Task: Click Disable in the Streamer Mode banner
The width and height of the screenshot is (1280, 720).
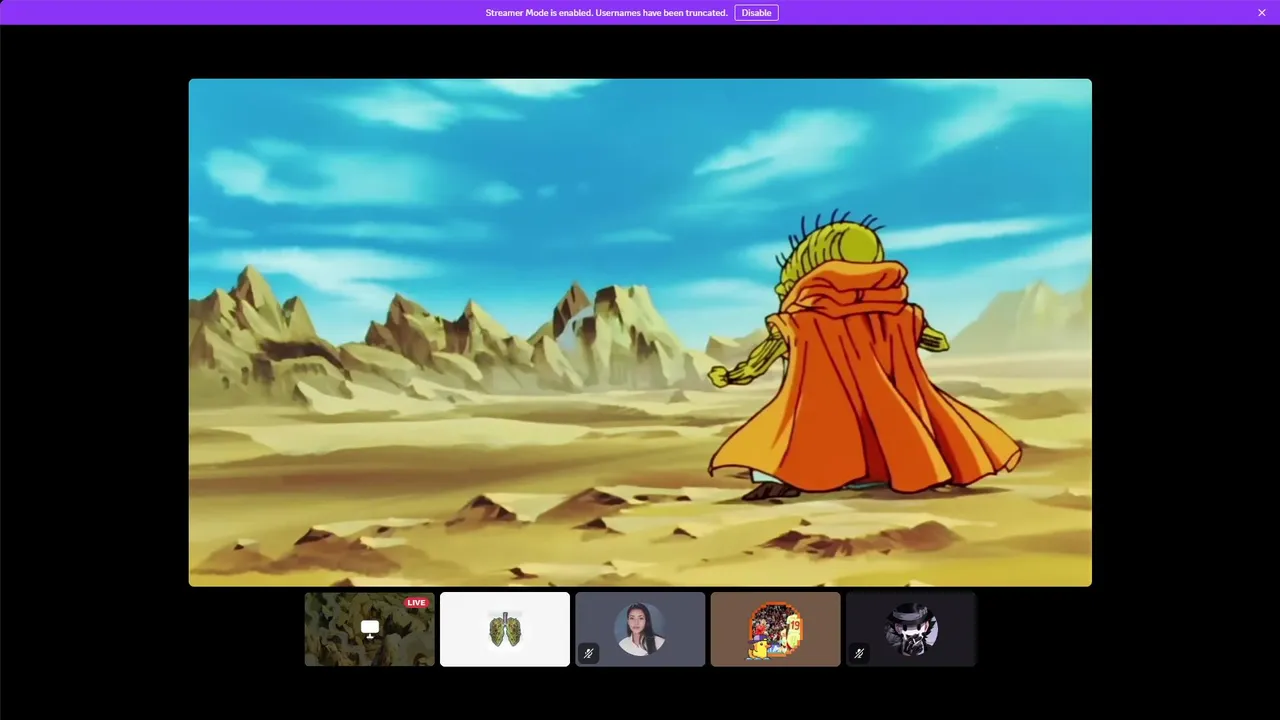Action: (x=756, y=13)
